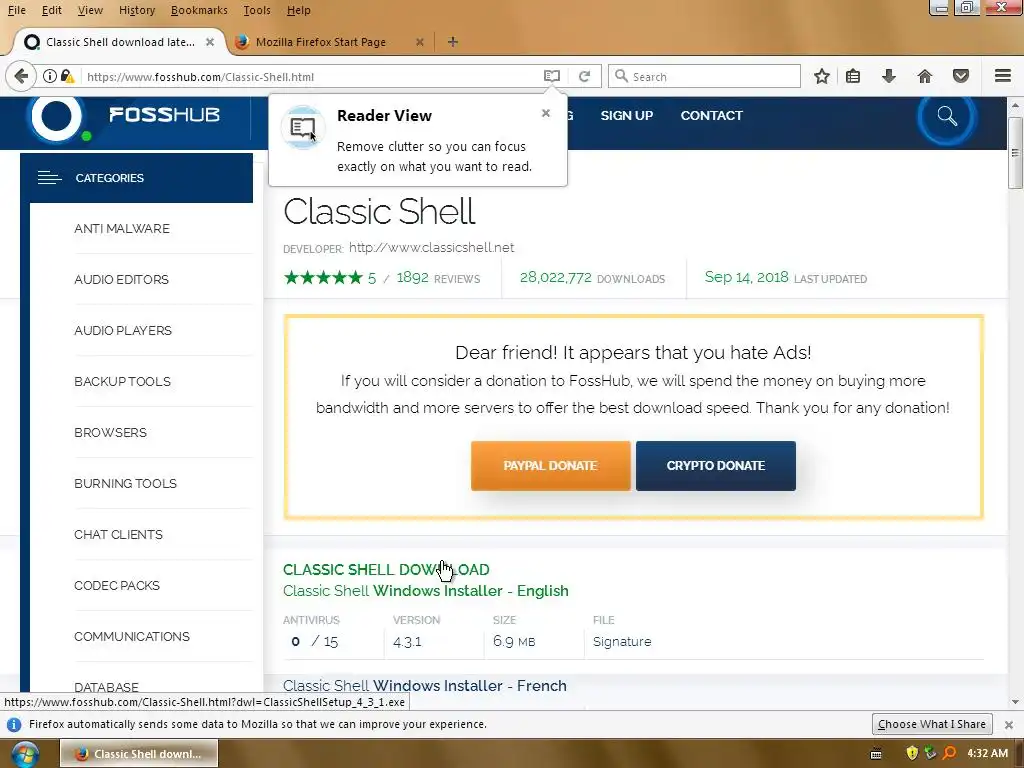Close the Mozilla Firefox Start Page tab
Viewport: 1024px width, 768px height.
[420, 42]
